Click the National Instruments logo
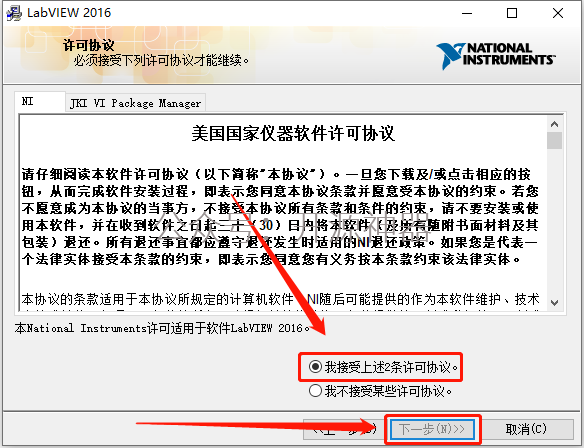 click(496, 56)
